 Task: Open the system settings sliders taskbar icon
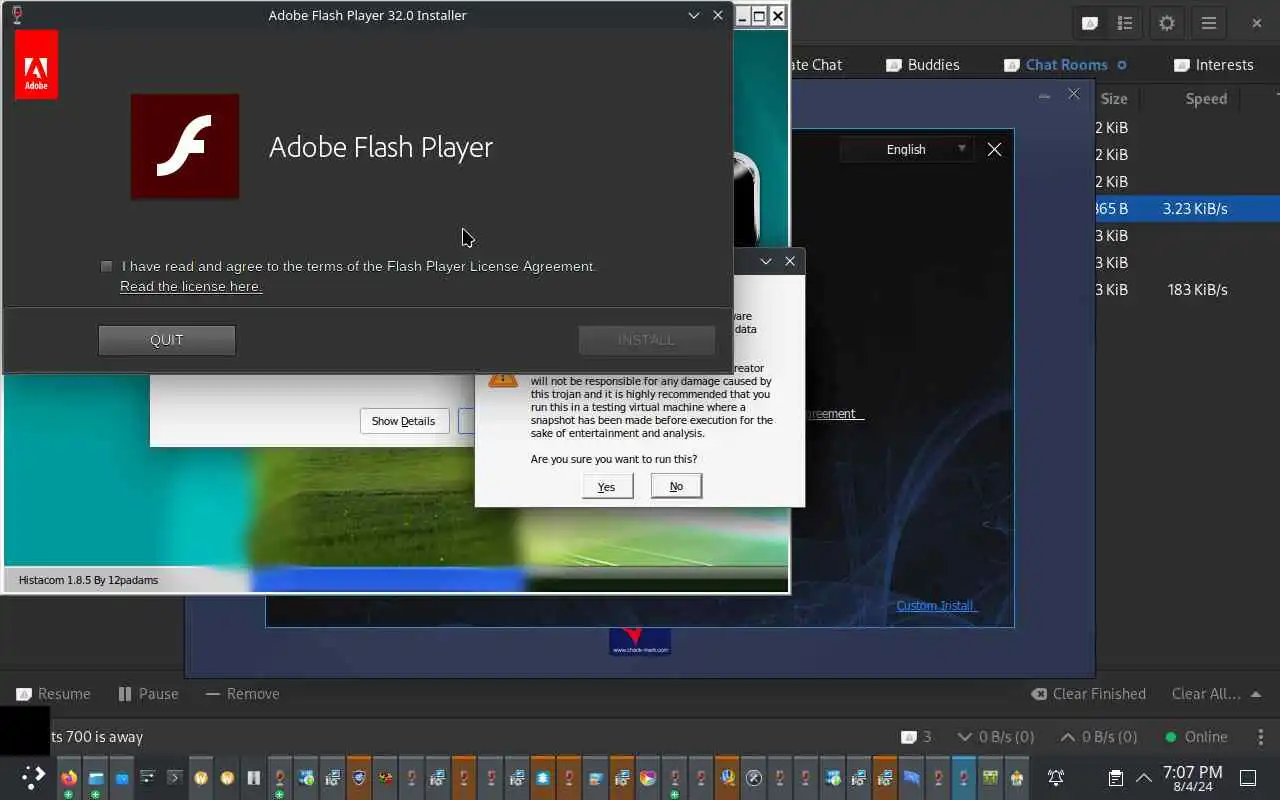[148, 777]
